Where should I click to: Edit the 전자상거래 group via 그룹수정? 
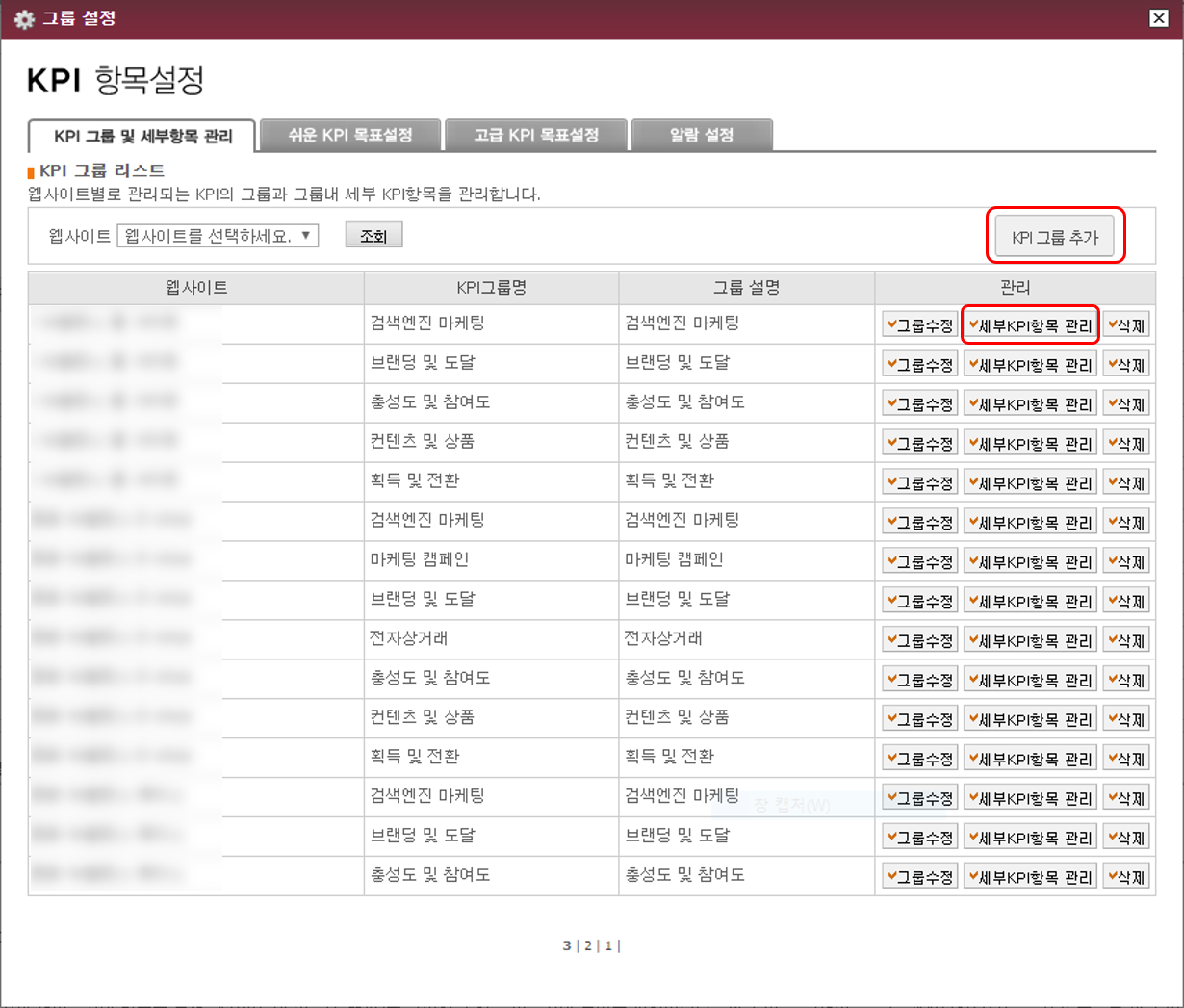[920, 640]
